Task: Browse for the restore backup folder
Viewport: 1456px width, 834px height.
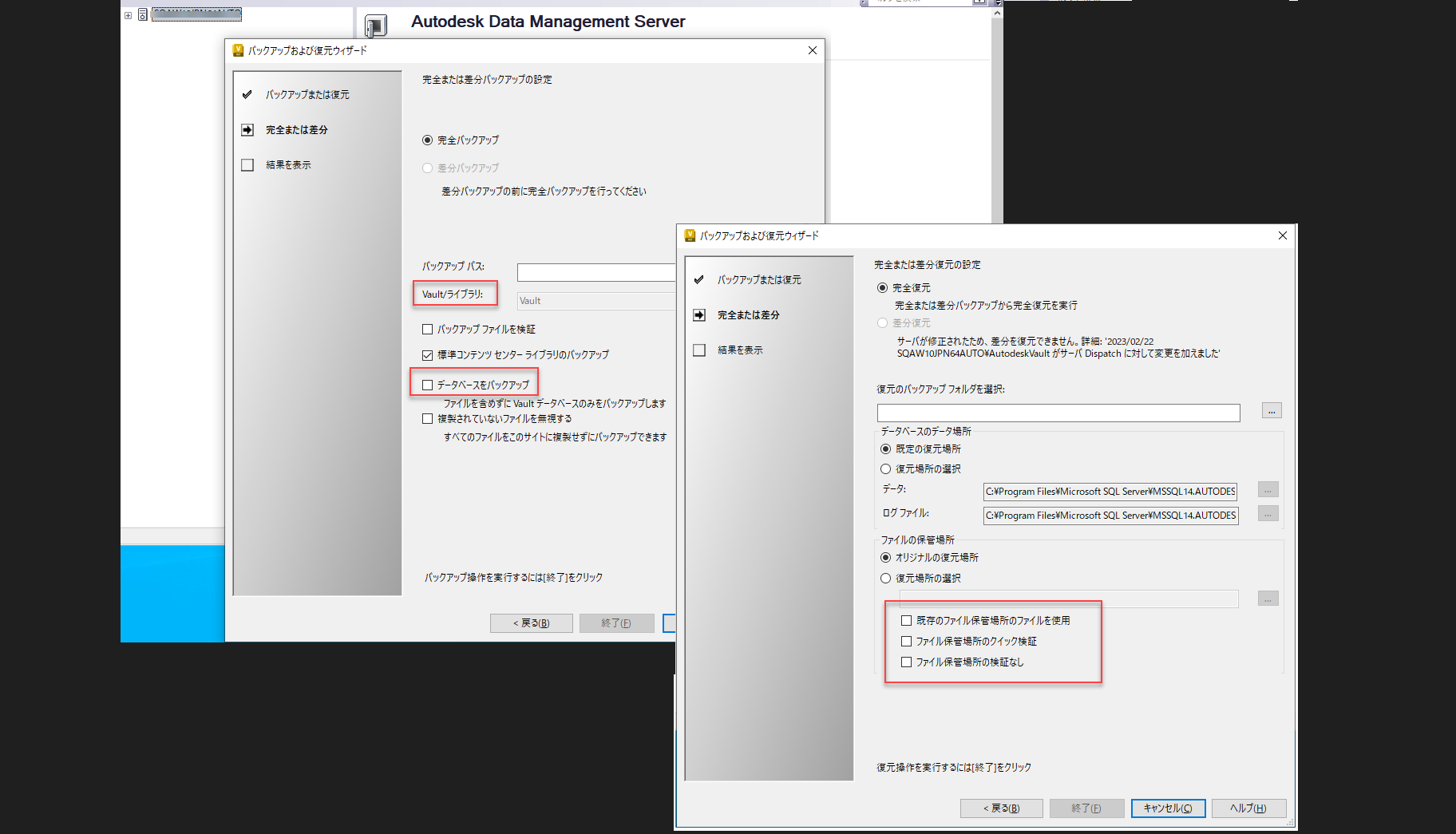Action: [x=1272, y=411]
